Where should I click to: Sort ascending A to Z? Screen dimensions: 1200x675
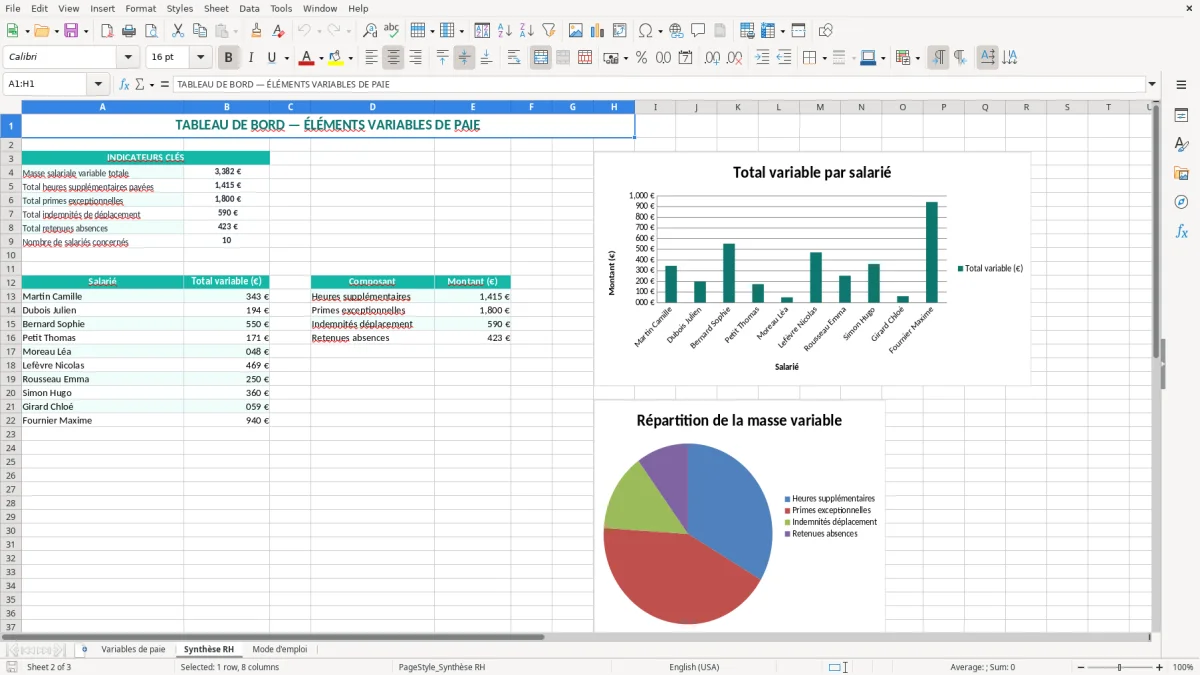[505, 31]
